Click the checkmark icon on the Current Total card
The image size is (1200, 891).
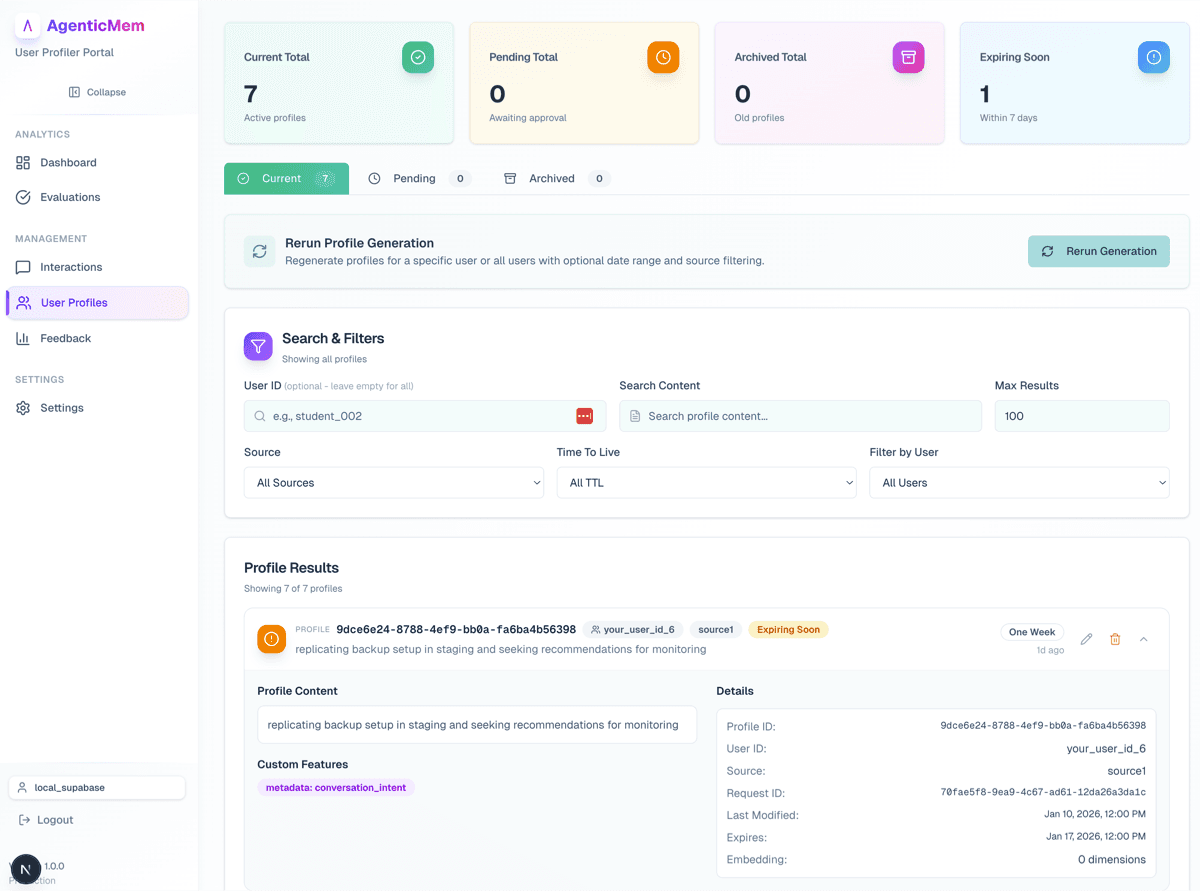[418, 57]
